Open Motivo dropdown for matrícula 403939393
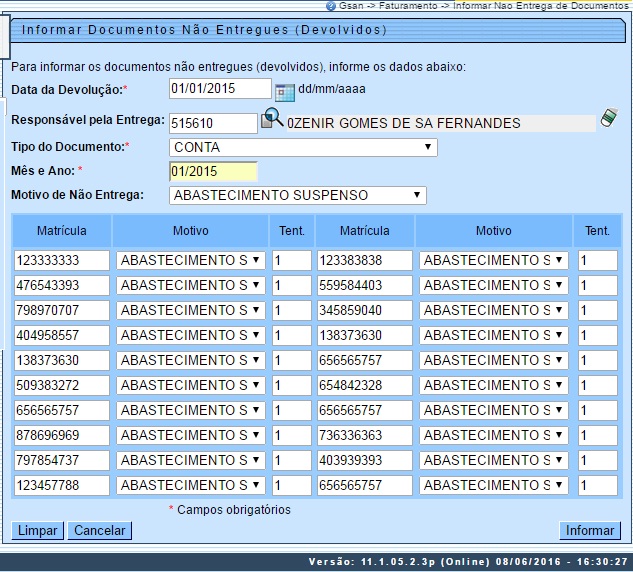 pyautogui.click(x=495, y=460)
